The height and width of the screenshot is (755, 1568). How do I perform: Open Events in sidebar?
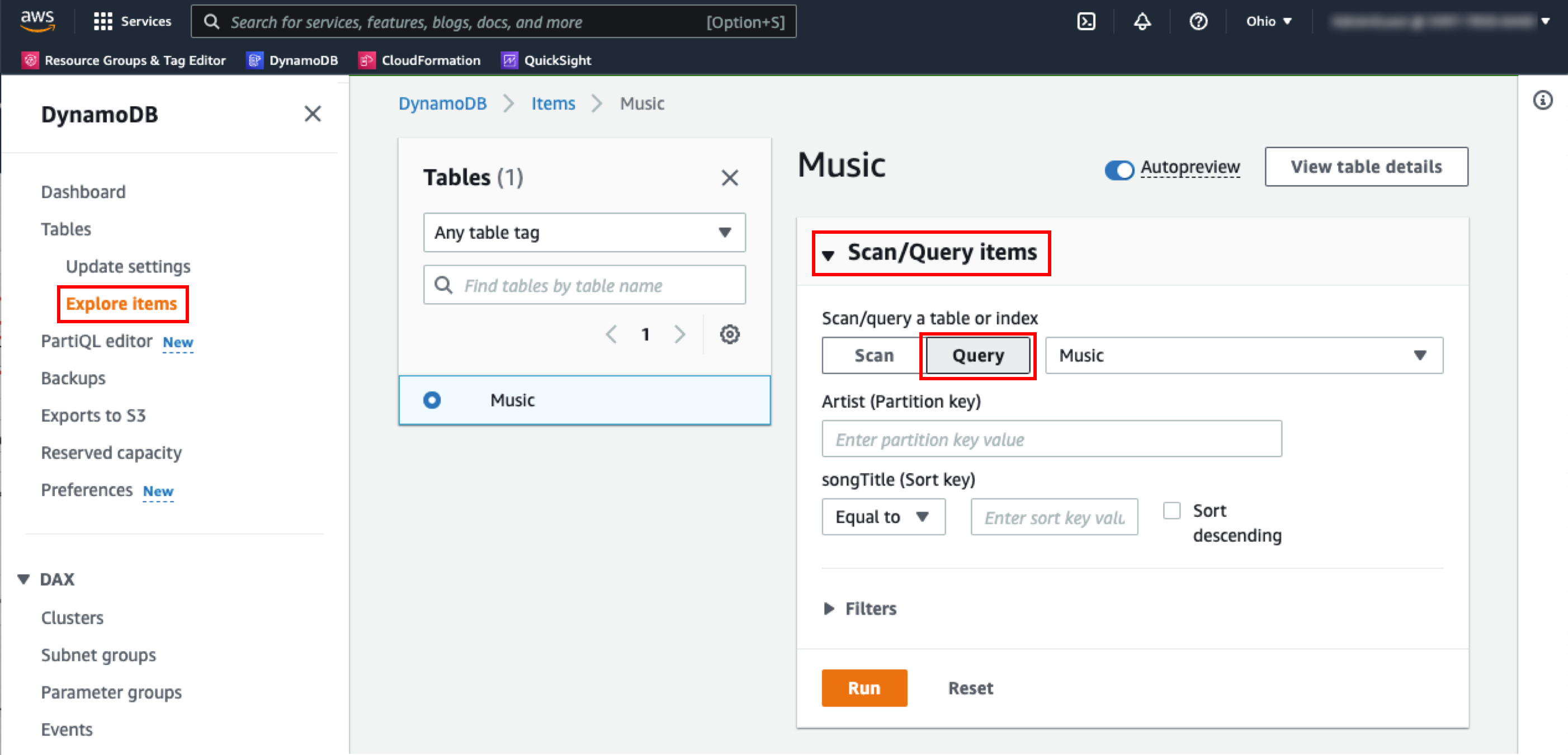(x=67, y=729)
